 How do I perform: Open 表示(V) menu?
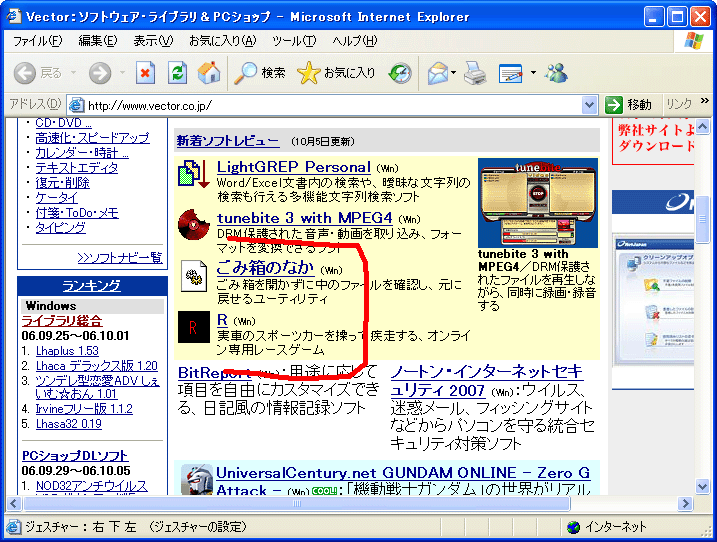coord(153,41)
